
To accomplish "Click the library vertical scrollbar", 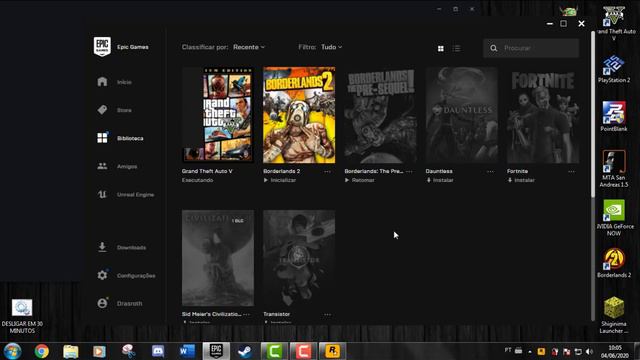I will click(593, 114).
